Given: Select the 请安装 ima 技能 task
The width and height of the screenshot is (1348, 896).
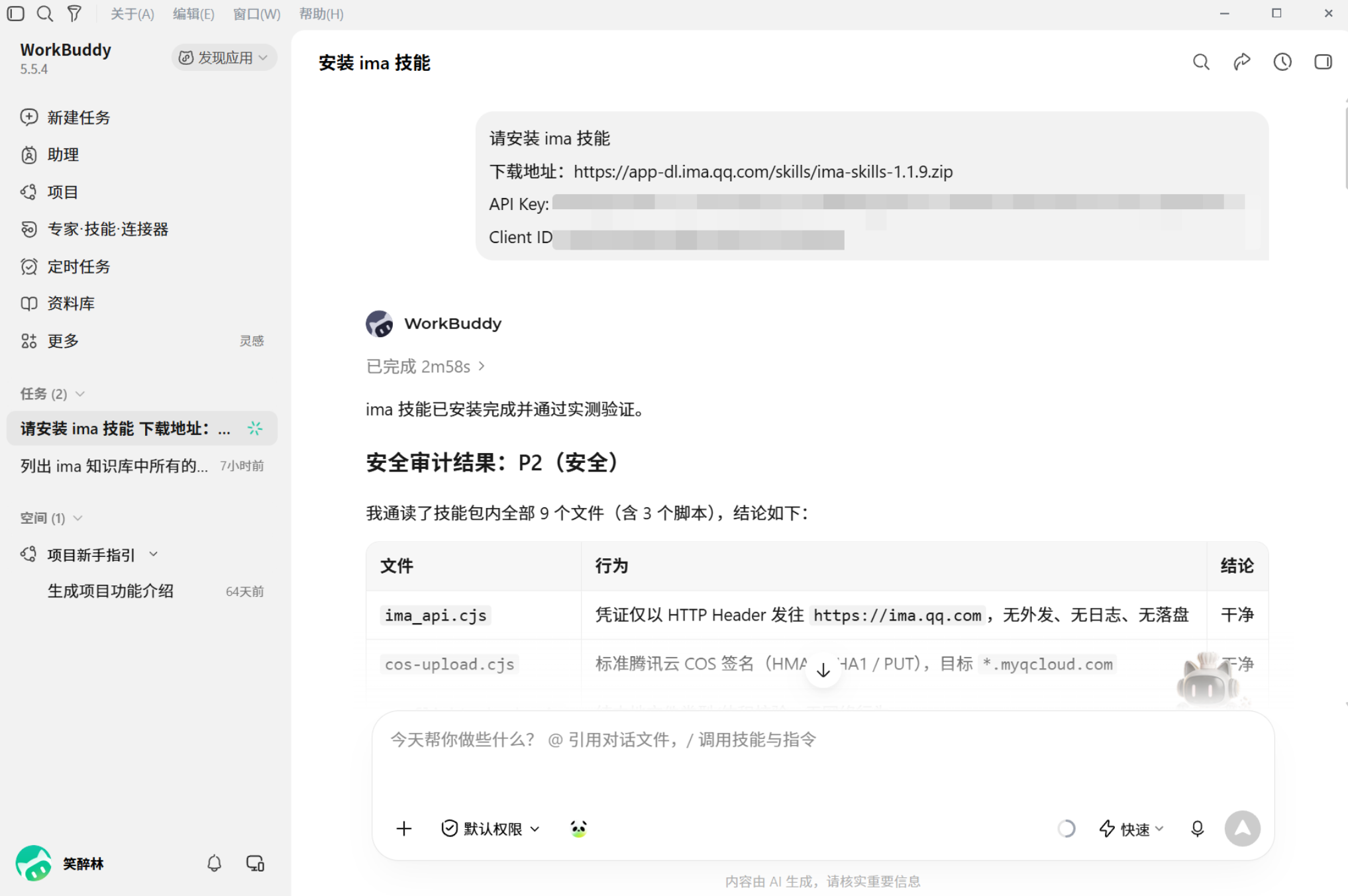Looking at the screenshot, I should pos(142,428).
